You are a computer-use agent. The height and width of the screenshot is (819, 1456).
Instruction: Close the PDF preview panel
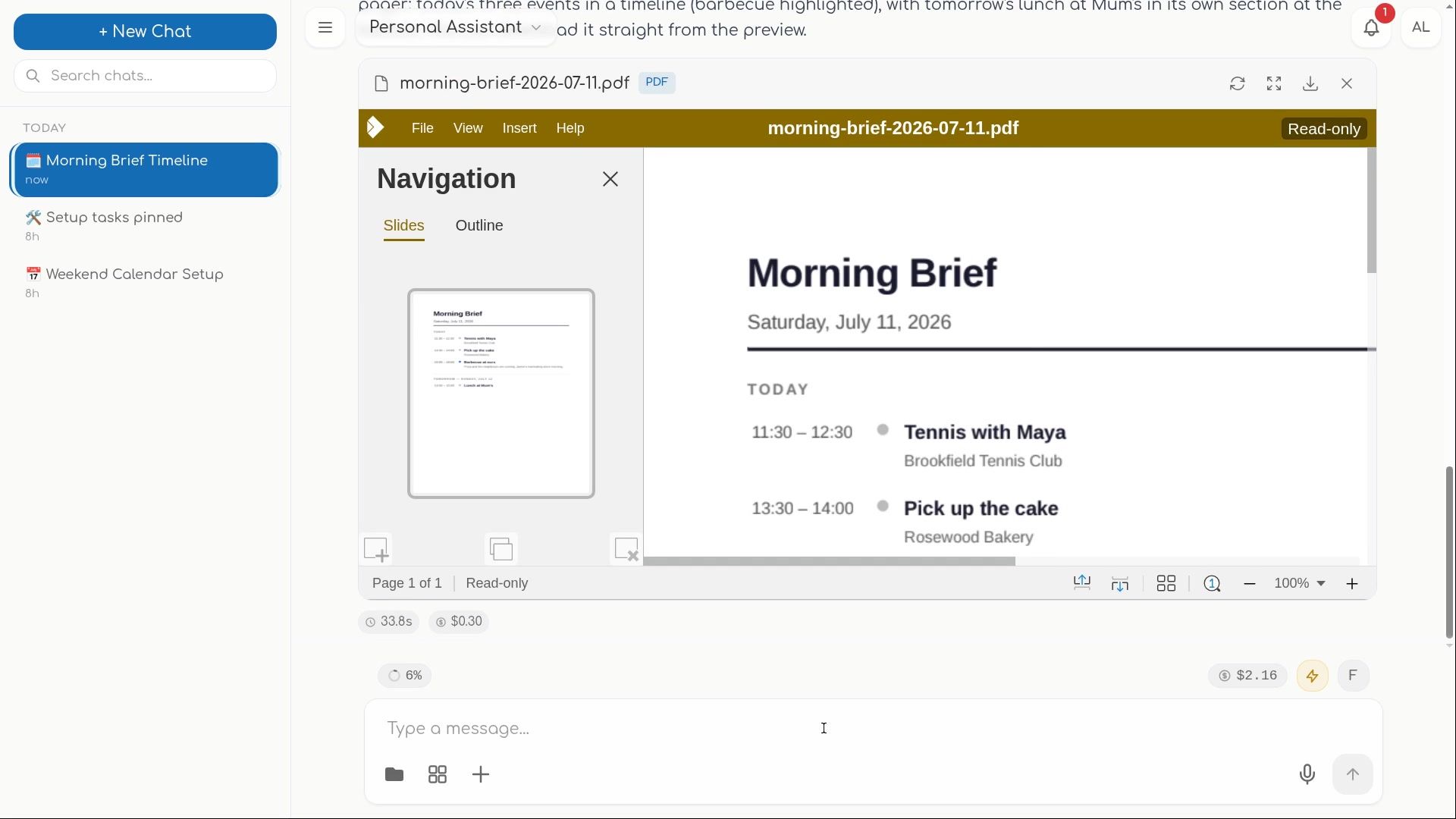pos(1347,83)
